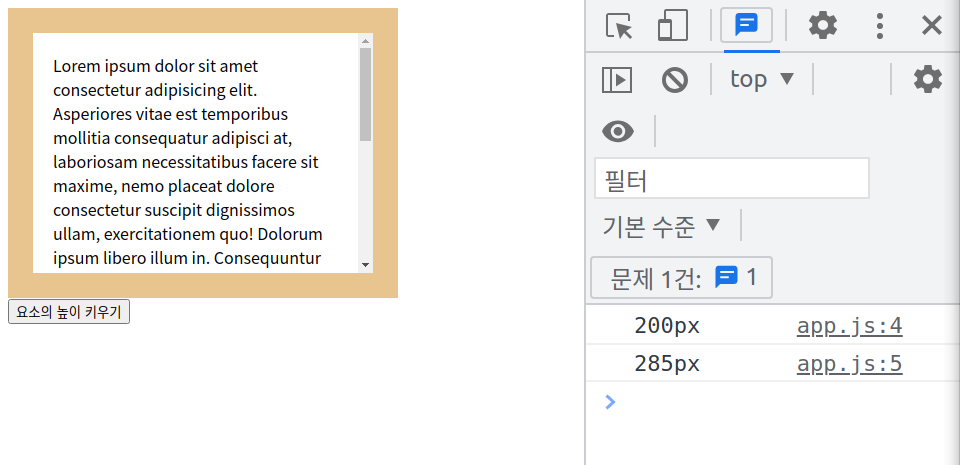Image resolution: width=960 pixels, height=465 pixels.
Task: Clear the console log
Action: (x=675, y=80)
